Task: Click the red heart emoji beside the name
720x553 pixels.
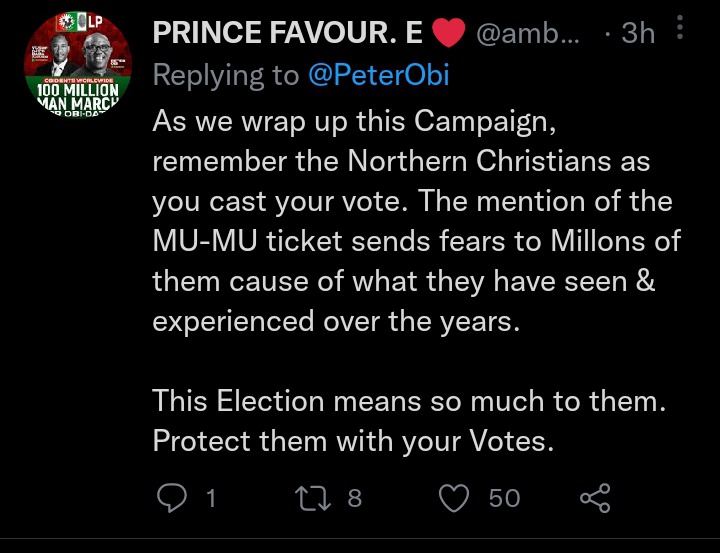Action: pyautogui.click(x=449, y=33)
